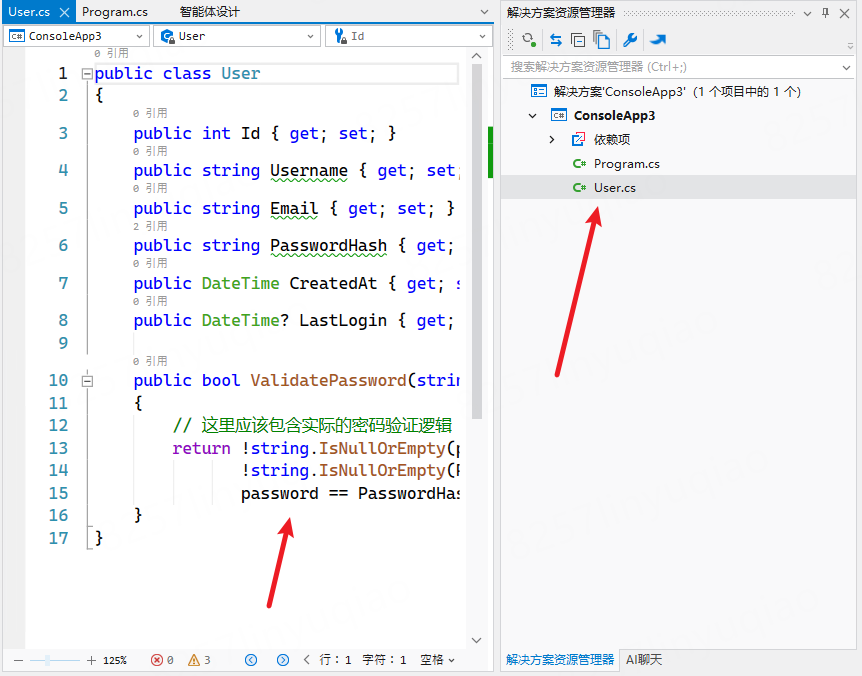Click the warning triangle icon in status bar
The width and height of the screenshot is (862, 676).
click(x=194, y=660)
